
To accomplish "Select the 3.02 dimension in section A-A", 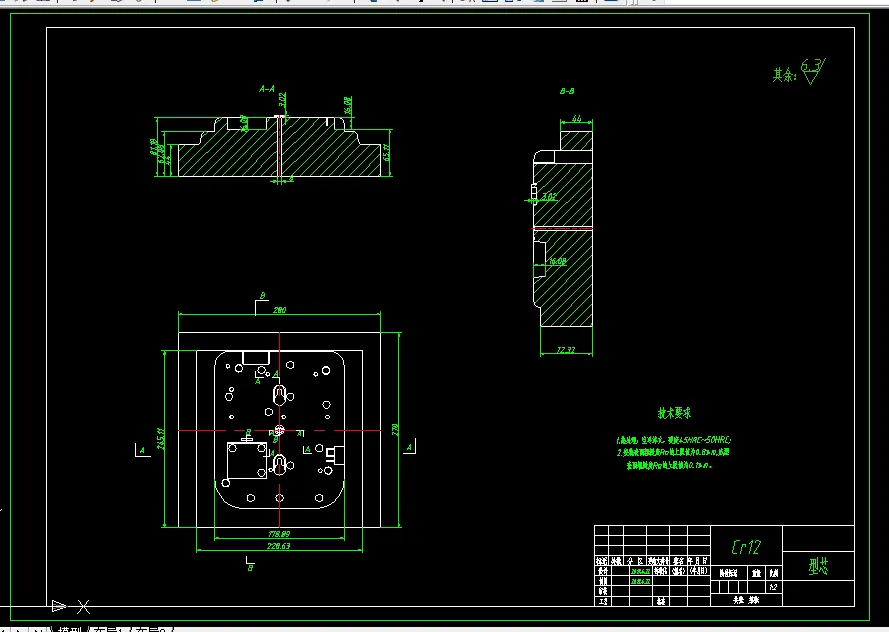I will (x=282, y=100).
